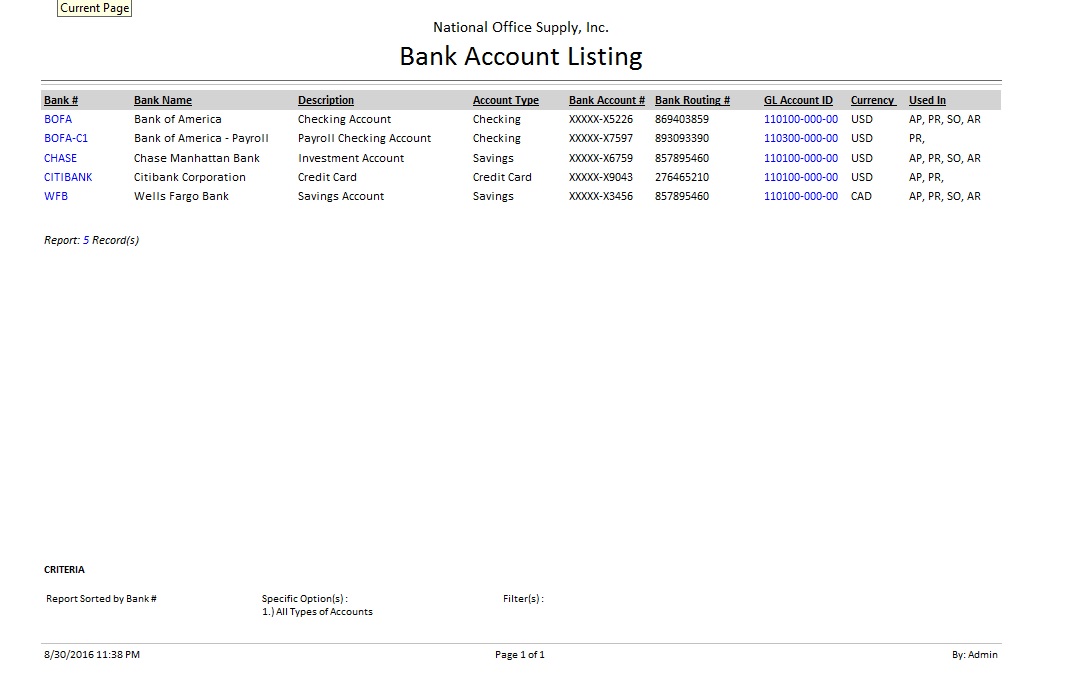Open GL account 110300-000-00 link
Screen dimensions: 1088x674
(x=800, y=138)
